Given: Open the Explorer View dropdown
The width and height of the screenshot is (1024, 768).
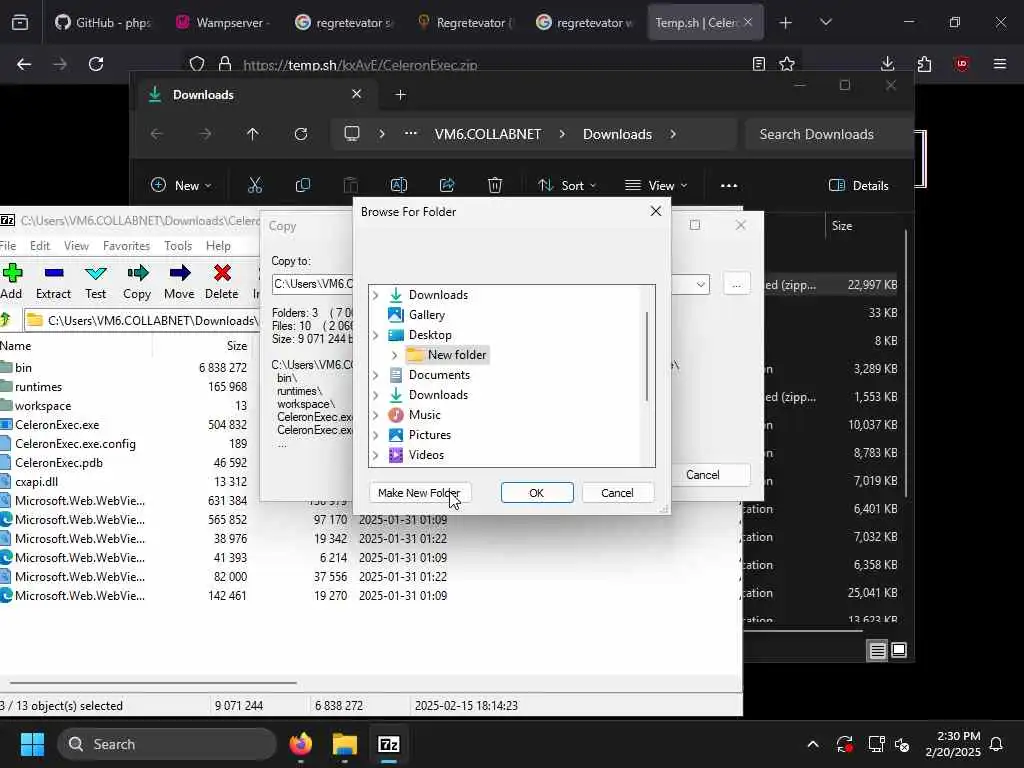Looking at the screenshot, I should 656,185.
